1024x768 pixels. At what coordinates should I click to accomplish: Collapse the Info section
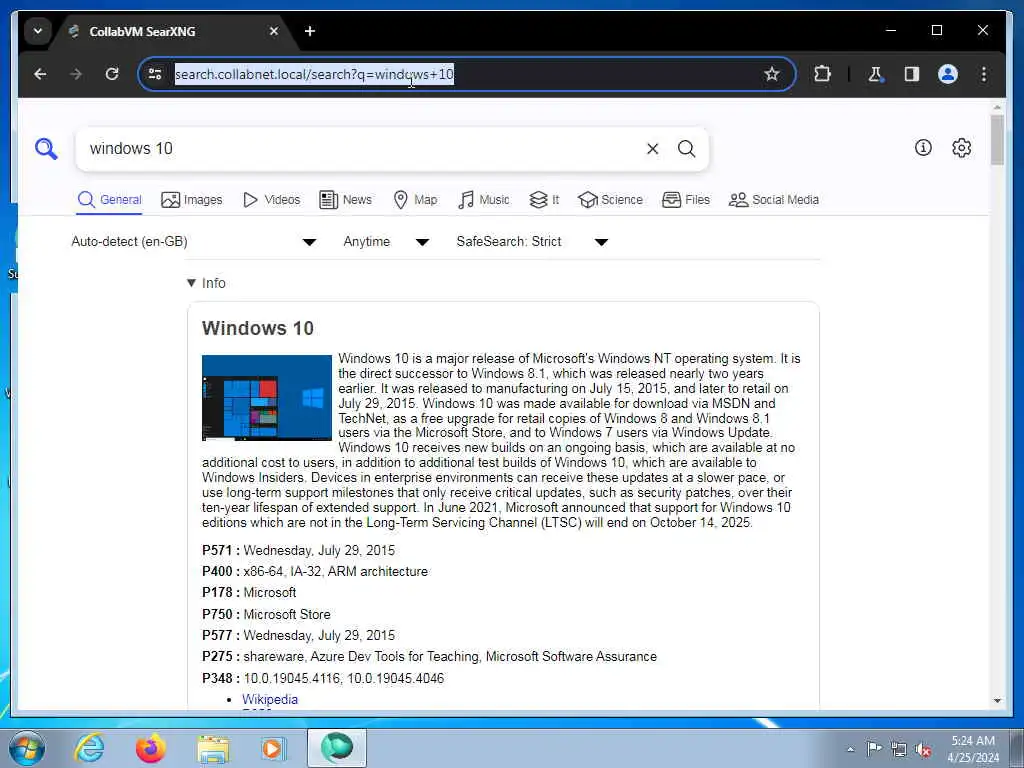coord(206,283)
